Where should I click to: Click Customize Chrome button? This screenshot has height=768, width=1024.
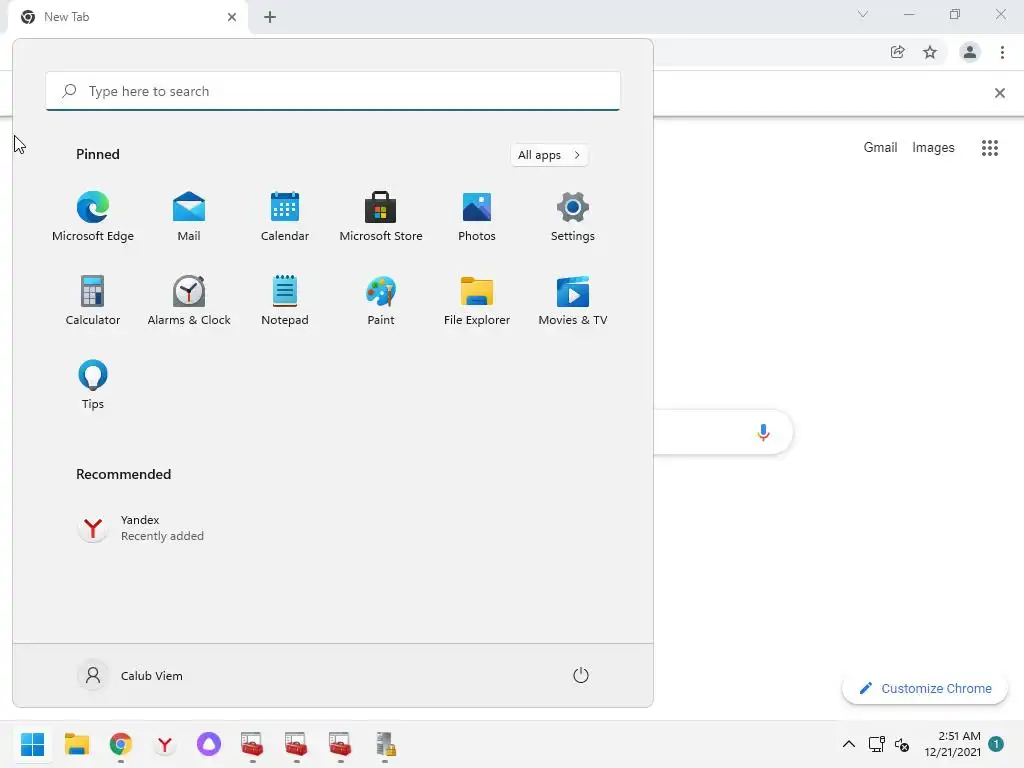(925, 688)
